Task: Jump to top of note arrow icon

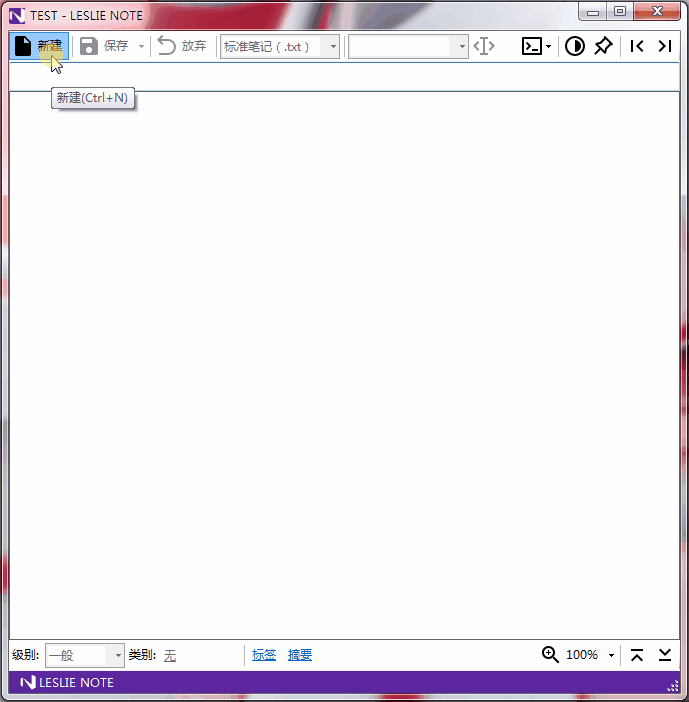Action: click(x=637, y=655)
